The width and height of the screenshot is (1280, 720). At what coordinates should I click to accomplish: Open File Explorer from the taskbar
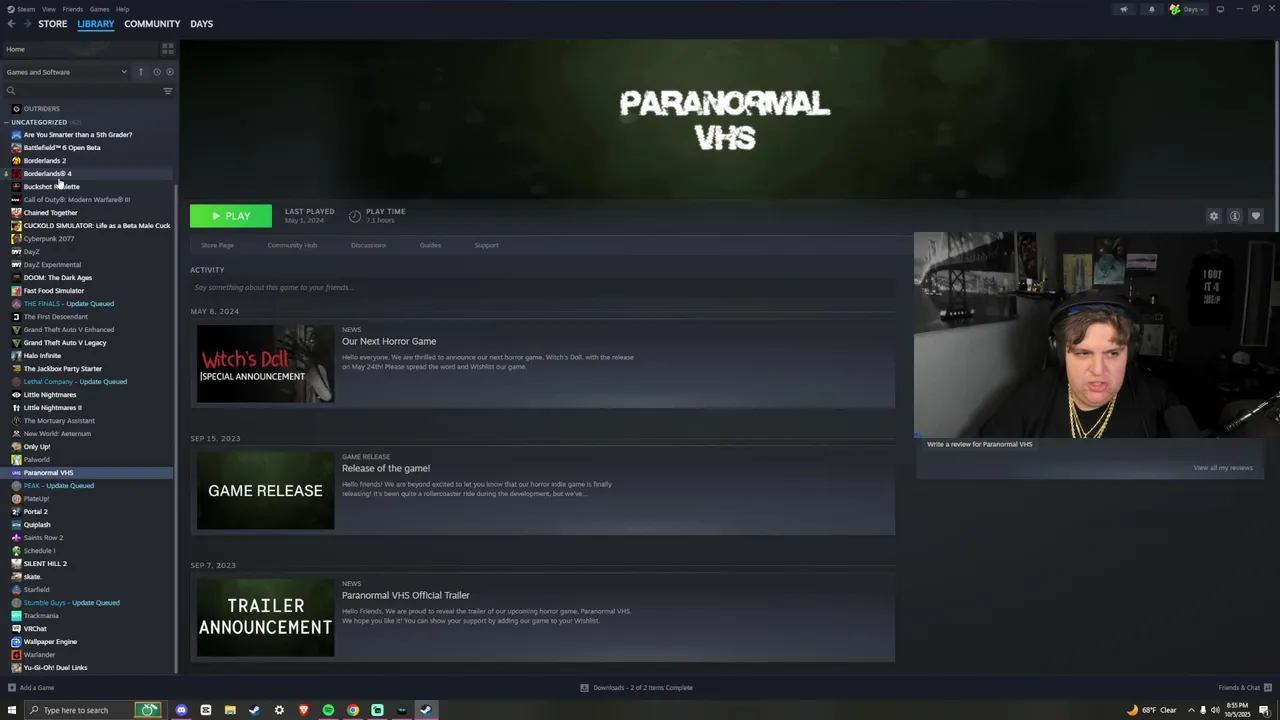pyautogui.click(x=230, y=710)
